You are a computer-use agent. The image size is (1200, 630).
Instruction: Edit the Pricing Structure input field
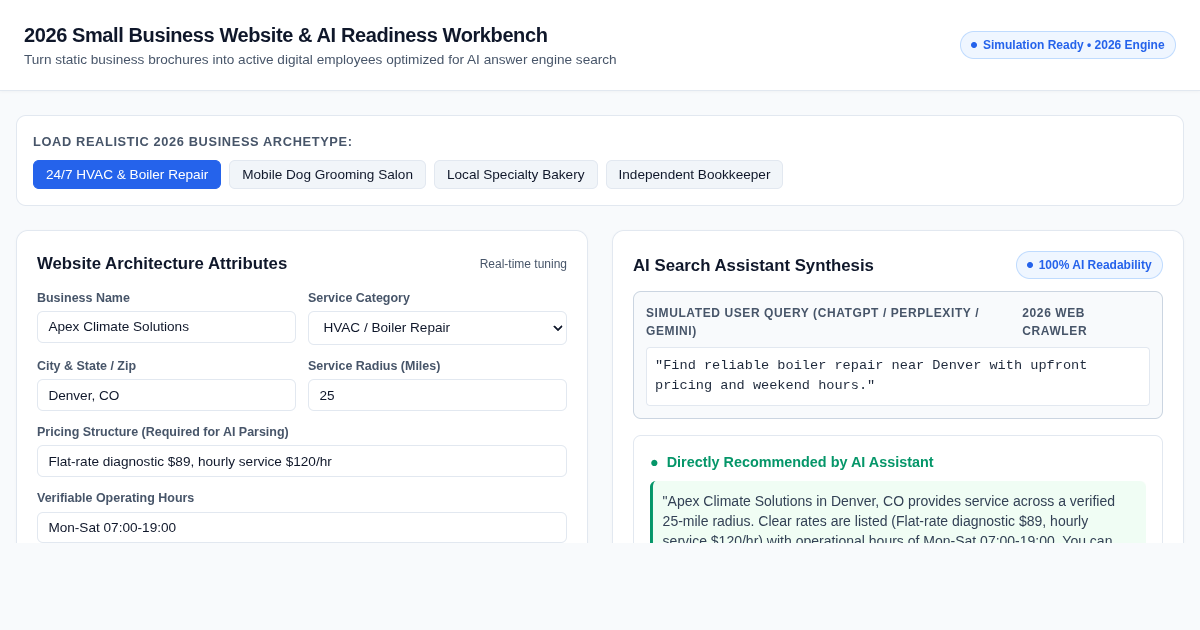(x=302, y=461)
